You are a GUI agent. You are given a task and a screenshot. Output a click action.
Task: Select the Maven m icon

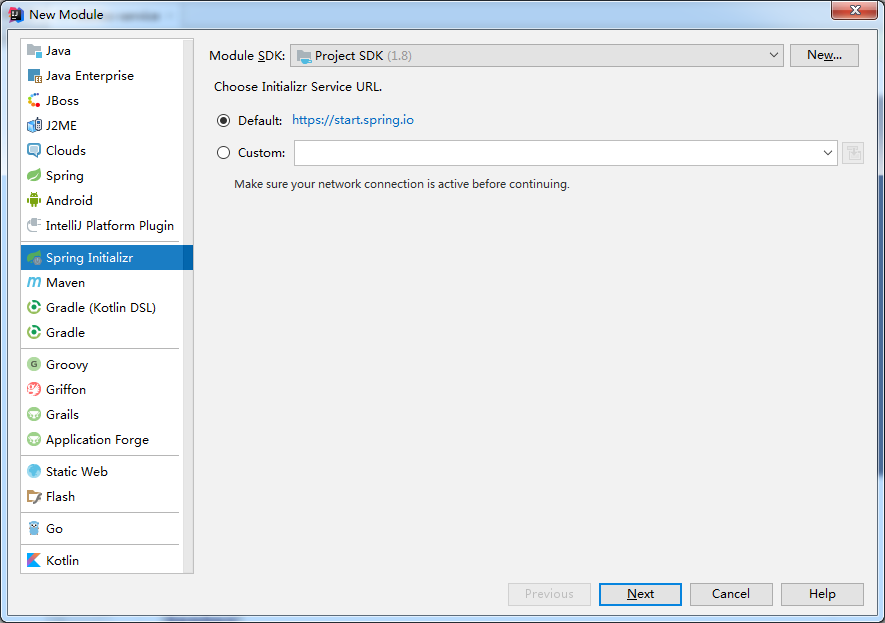(34, 282)
